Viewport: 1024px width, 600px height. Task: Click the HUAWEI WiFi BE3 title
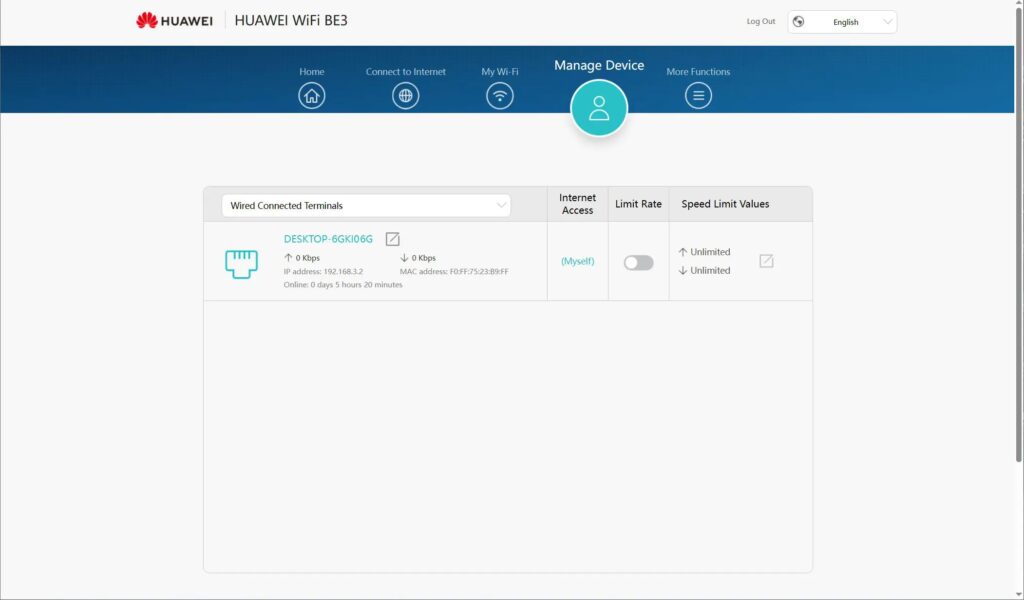(291, 20)
